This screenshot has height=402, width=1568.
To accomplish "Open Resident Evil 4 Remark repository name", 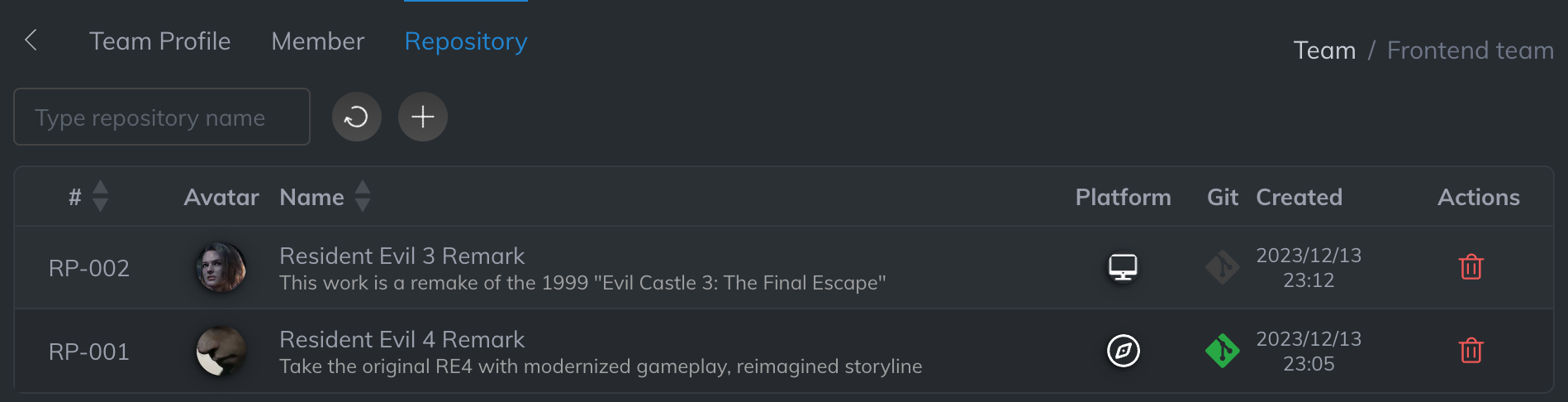I will tap(402, 339).
